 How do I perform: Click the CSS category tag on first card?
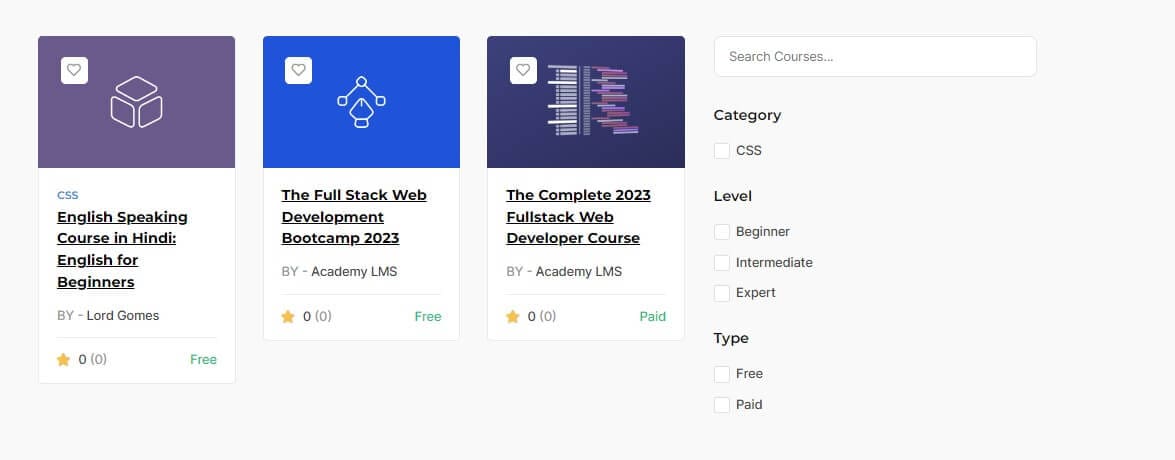pyautogui.click(x=68, y=195)
